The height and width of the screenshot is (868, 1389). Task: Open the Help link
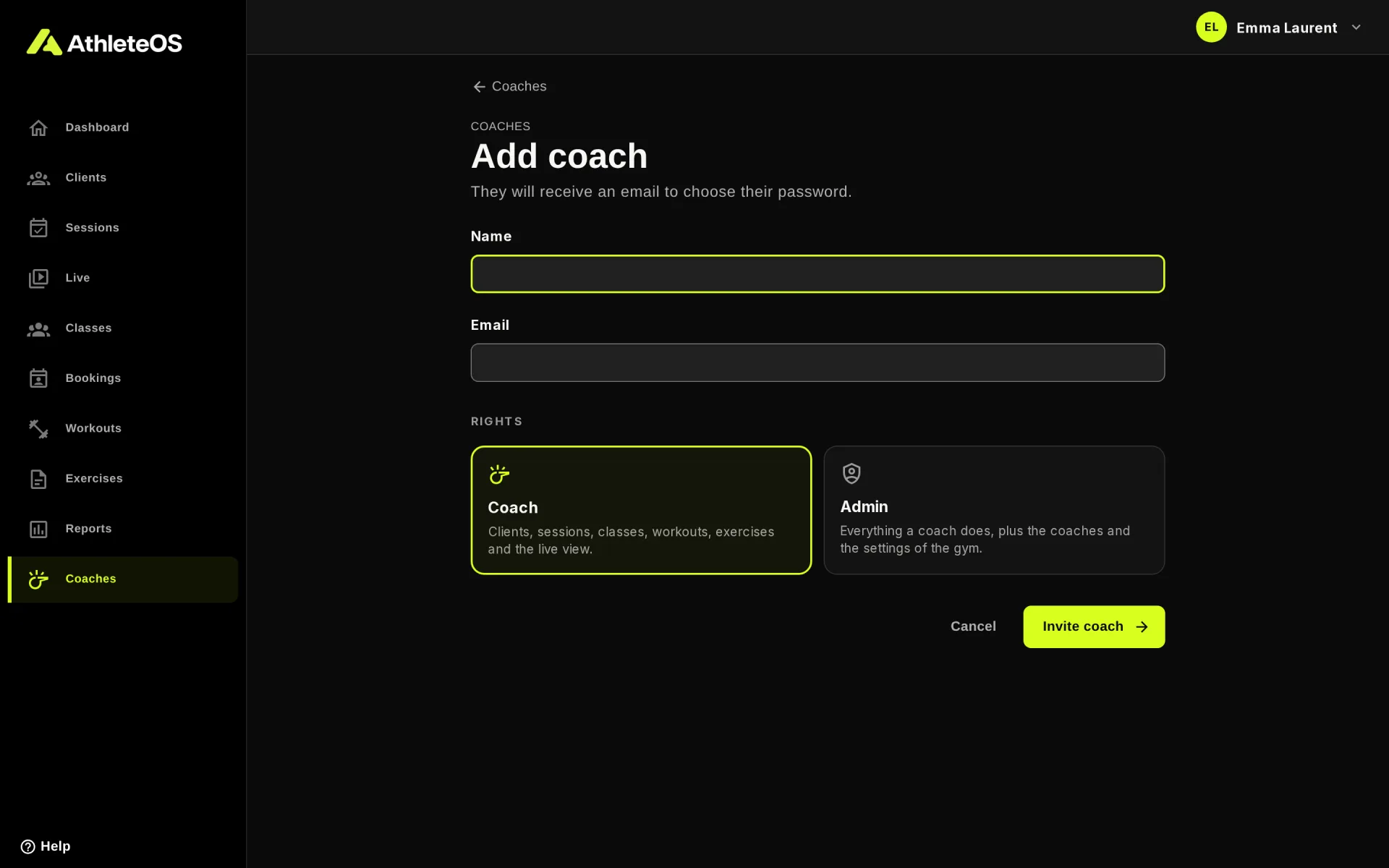(46, 846)
